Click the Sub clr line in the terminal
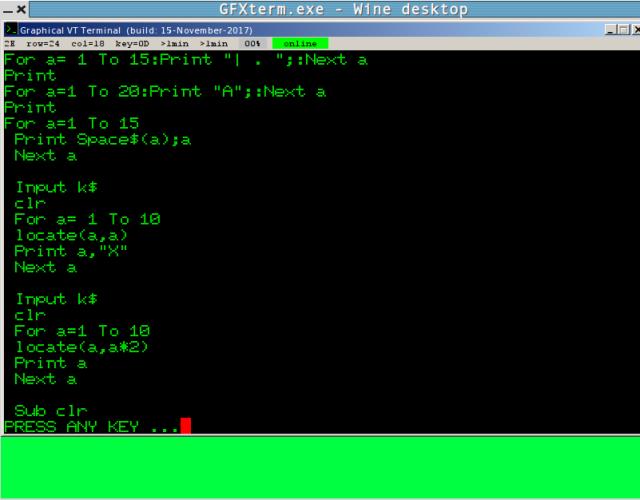The image size is (640, 500). pyautogui.click(x=50, y=411)
